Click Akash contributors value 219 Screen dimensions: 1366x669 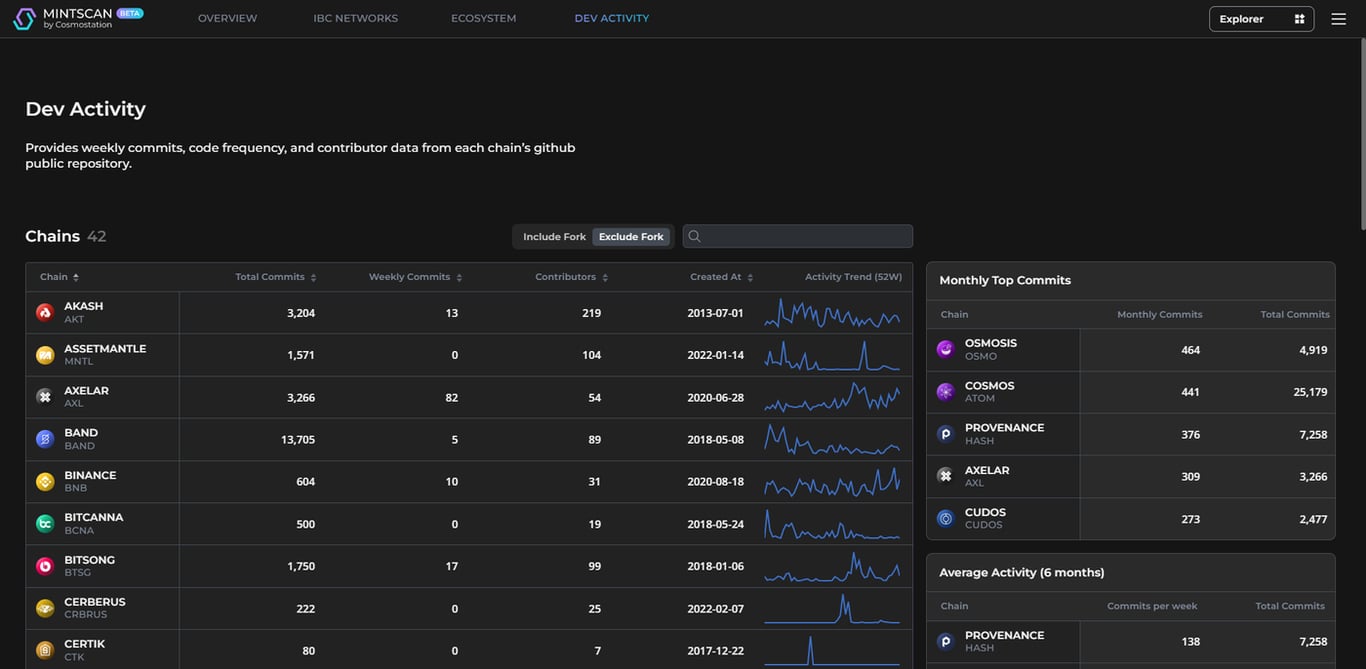(592, 313)
